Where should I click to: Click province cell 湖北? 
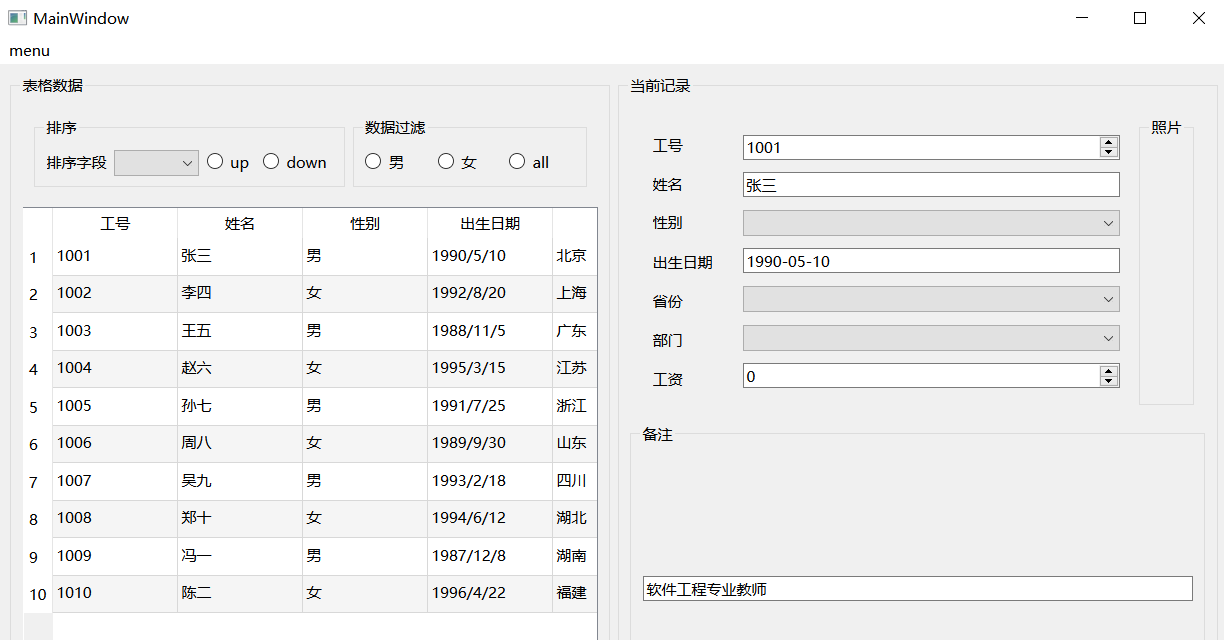click(x=575, y=519)
